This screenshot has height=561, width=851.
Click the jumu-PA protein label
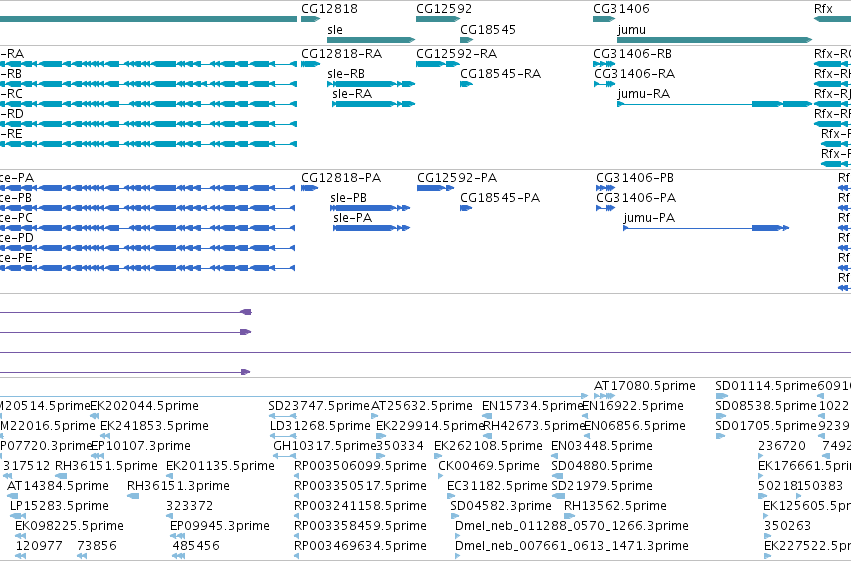[649, 219]
